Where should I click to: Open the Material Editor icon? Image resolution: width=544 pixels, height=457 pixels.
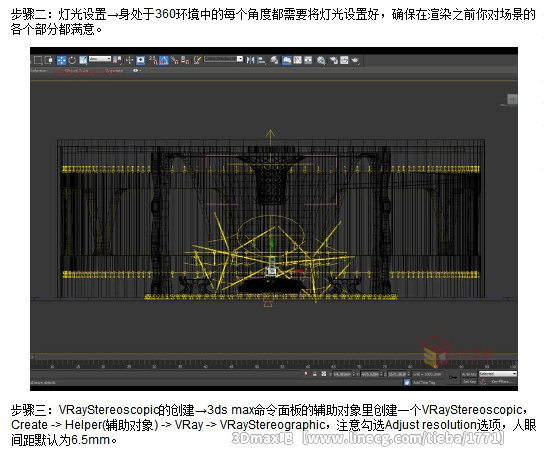coord(321,60)
